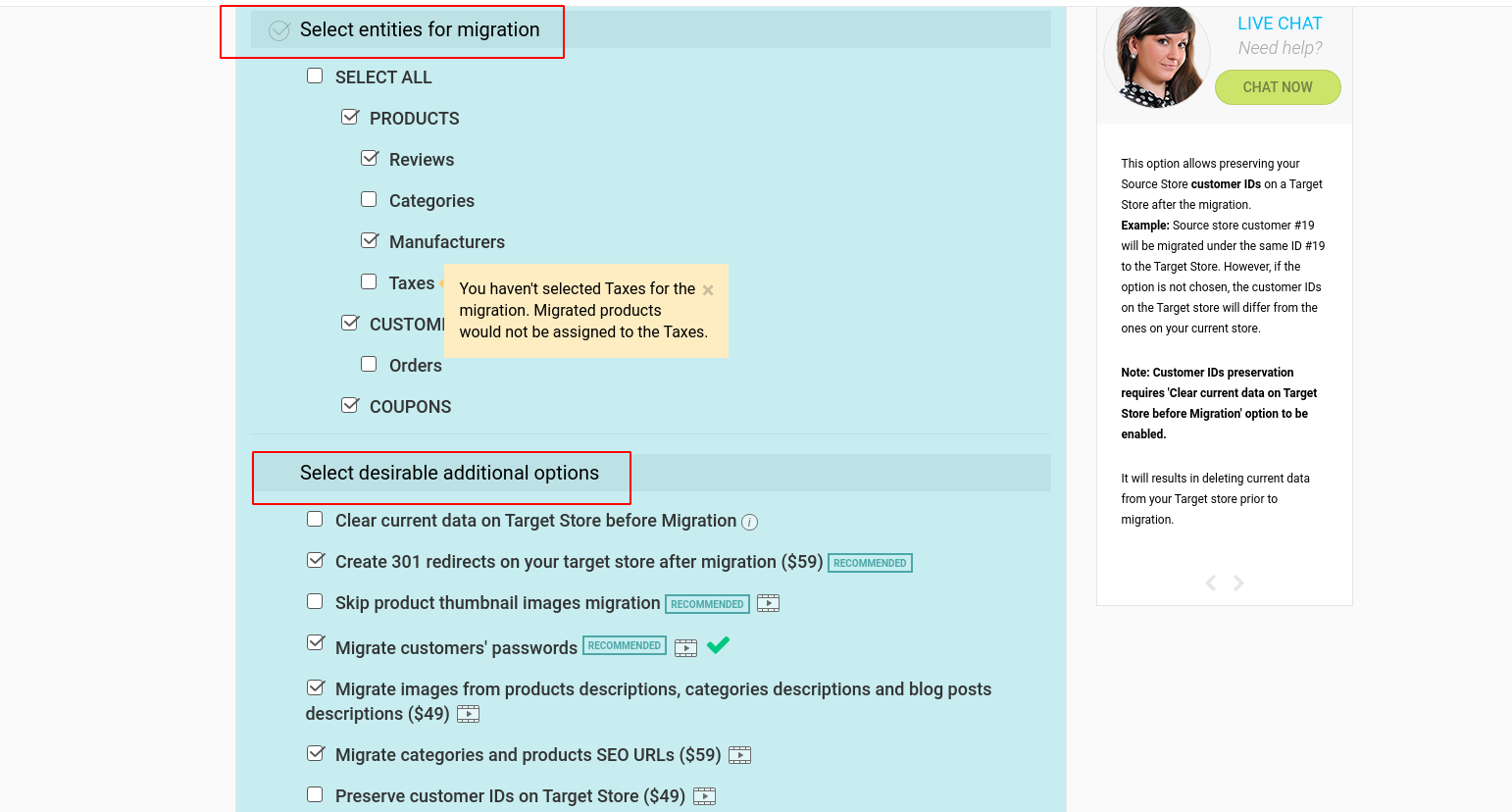Screen dimensions: 1512x812
Task: Play video icon next to Migrate customers' passwords
Action: click(685, 647)
